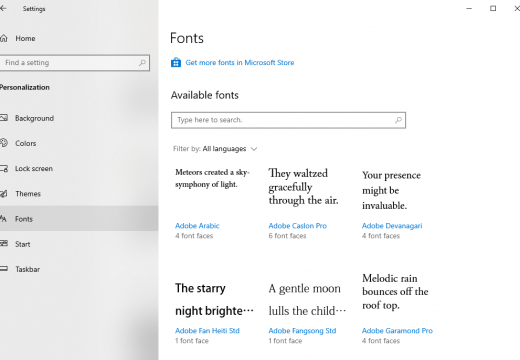Click the Taskbar icon in sidebar
520x360 pixels.
click(4, 269)
